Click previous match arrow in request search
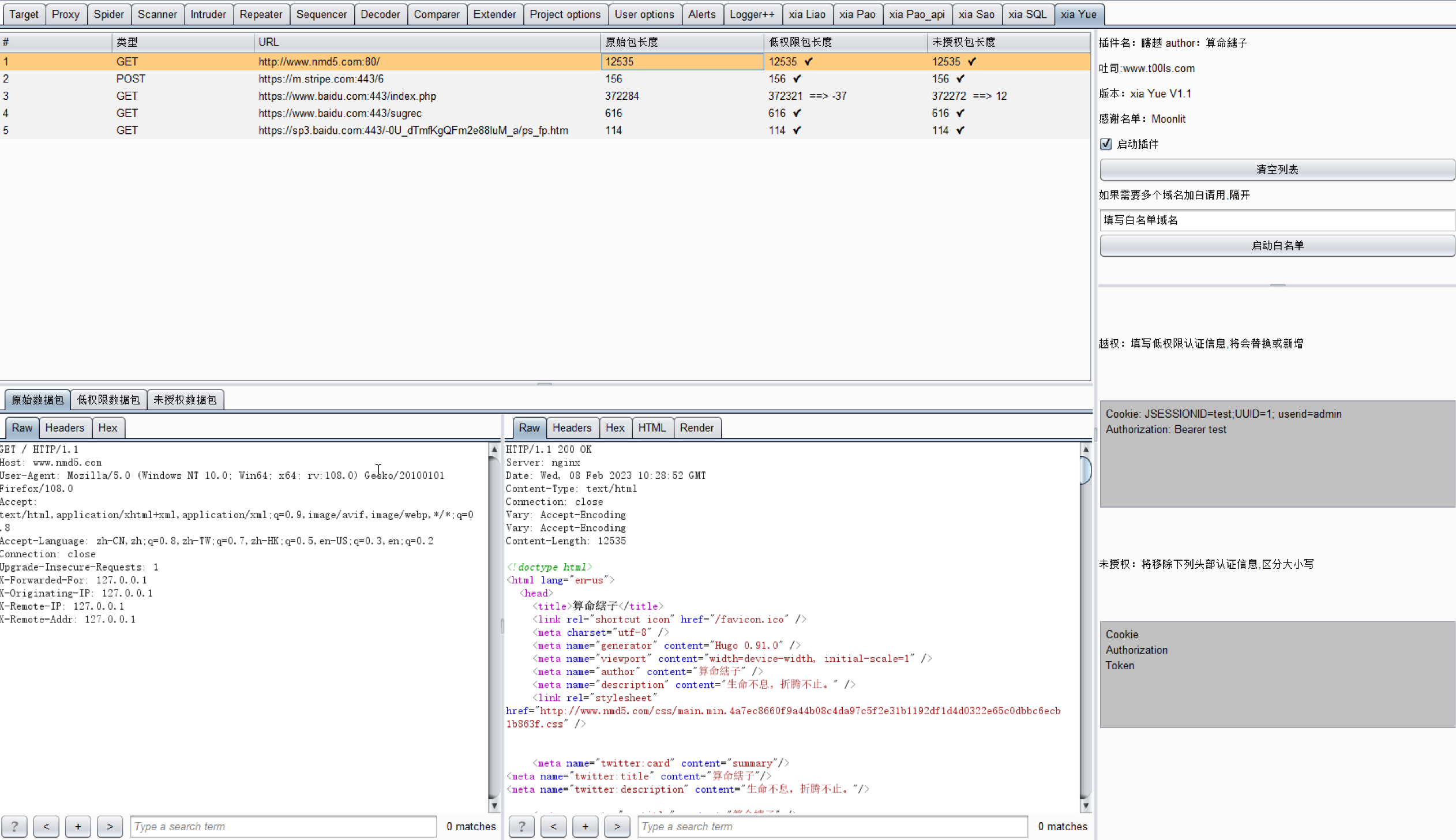The image size is (1456, 840). tap(46, 826)
